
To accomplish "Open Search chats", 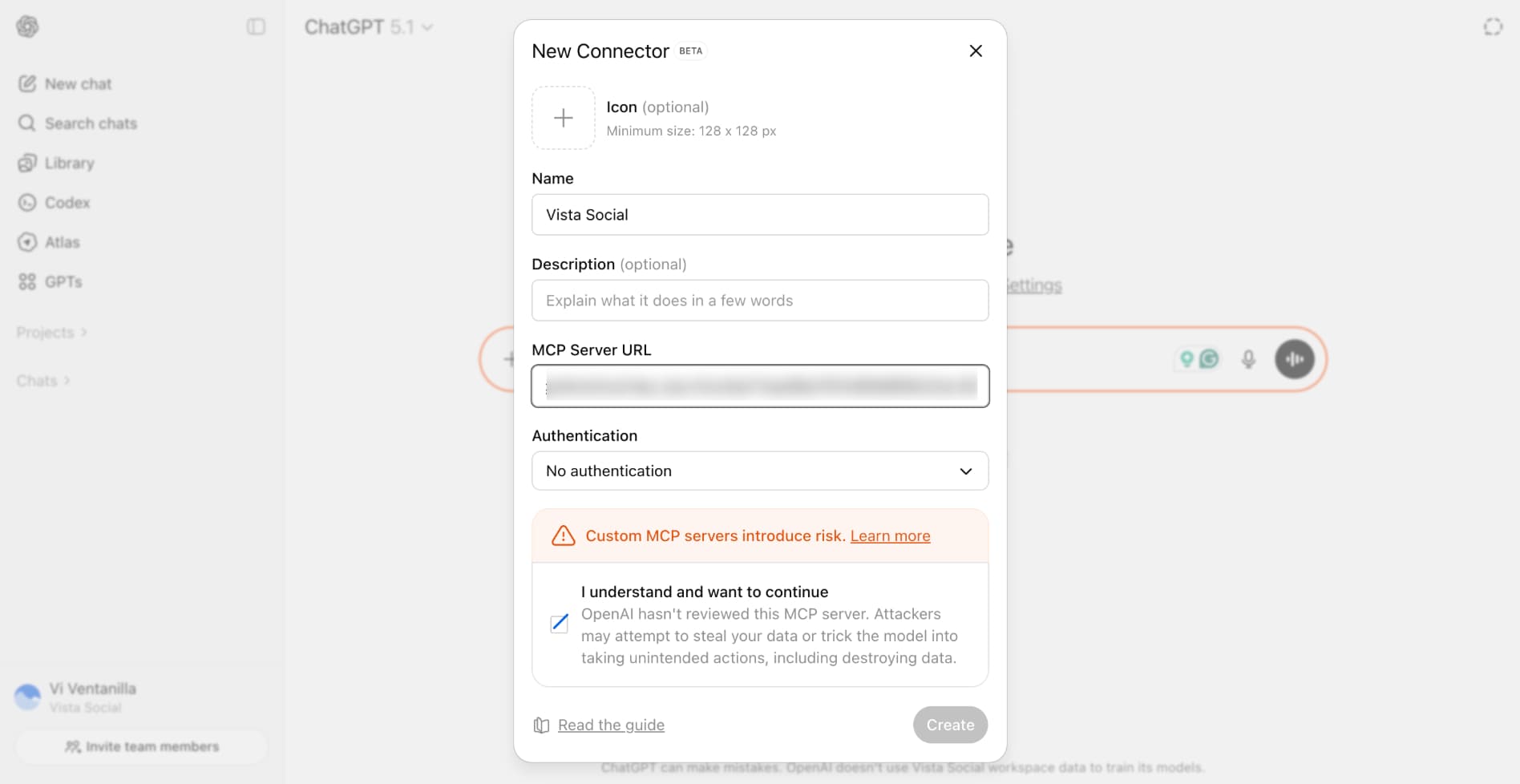I will (90, 123).
